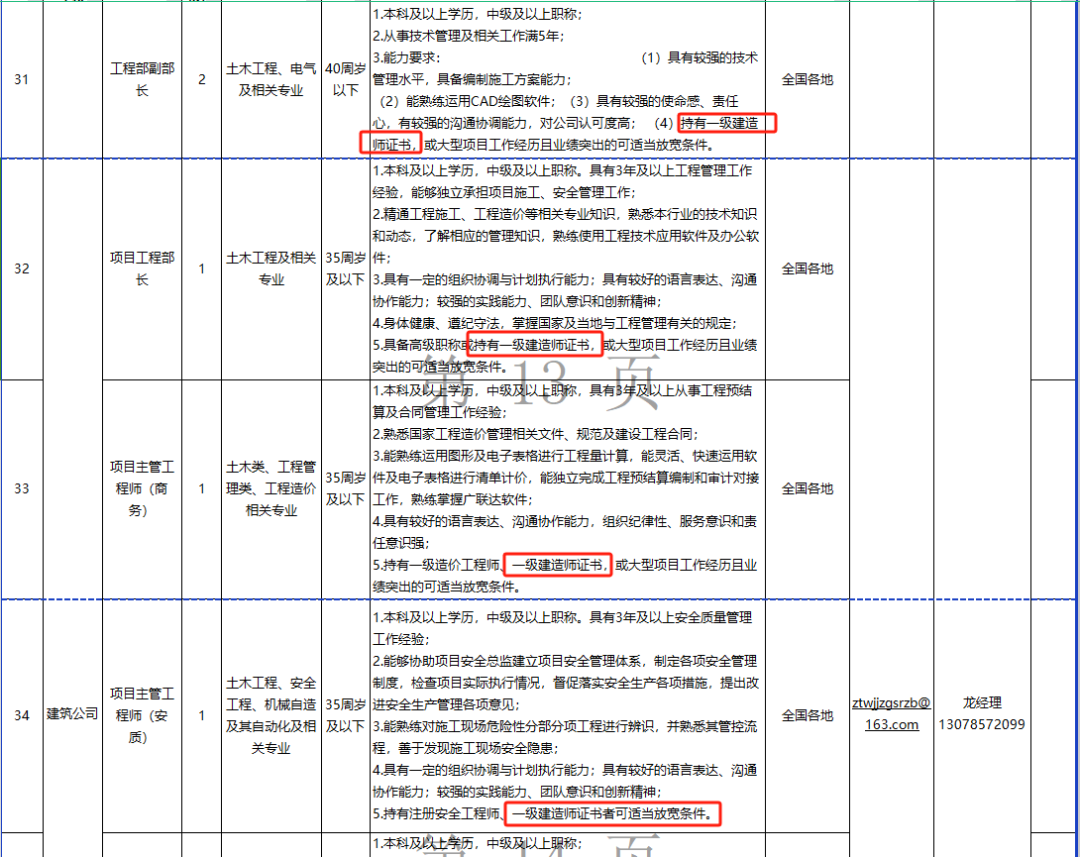Image resolution: width=1080 pixels, height=857 pixels.
Task: Click the 土木工程及相关专业 requirement cell
Action: click(270, 269)
